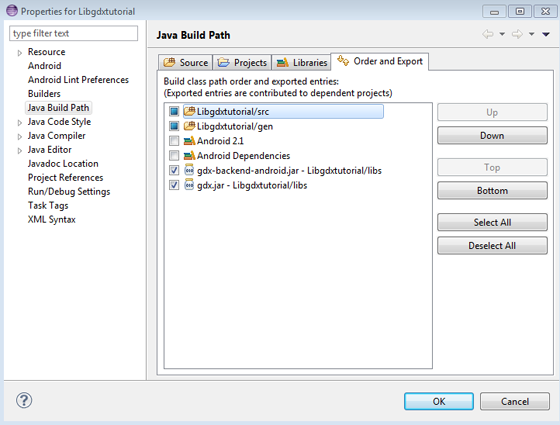This screenshot has width=560, height=425.
Task: Click the Android 2.1 library icon
Action: [189, 141]
